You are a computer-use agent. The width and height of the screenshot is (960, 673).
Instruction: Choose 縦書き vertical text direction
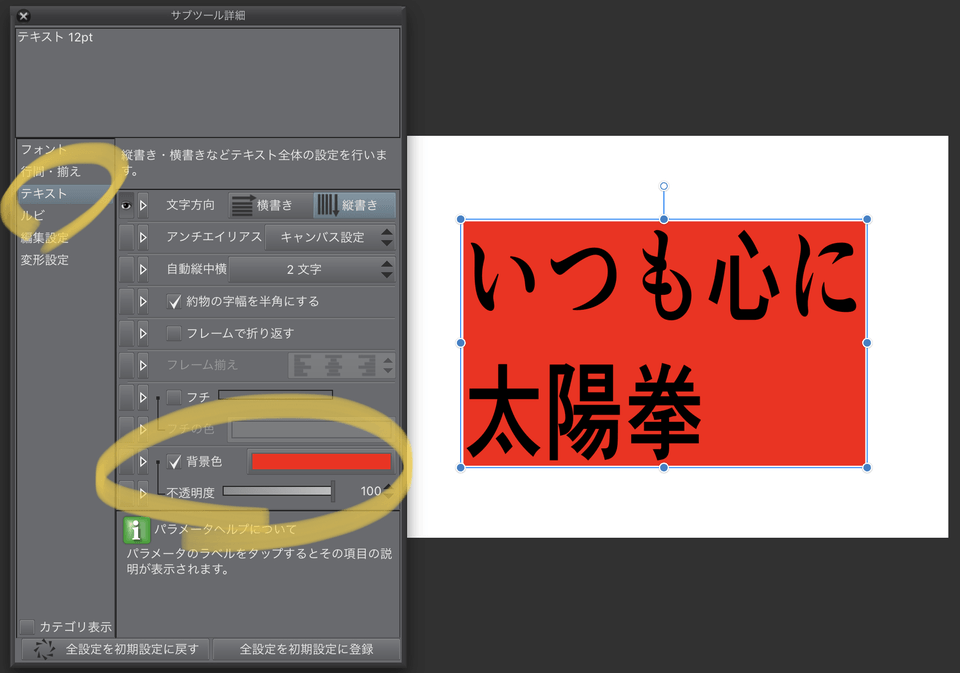pyautogui.click(x=354, y=205)
